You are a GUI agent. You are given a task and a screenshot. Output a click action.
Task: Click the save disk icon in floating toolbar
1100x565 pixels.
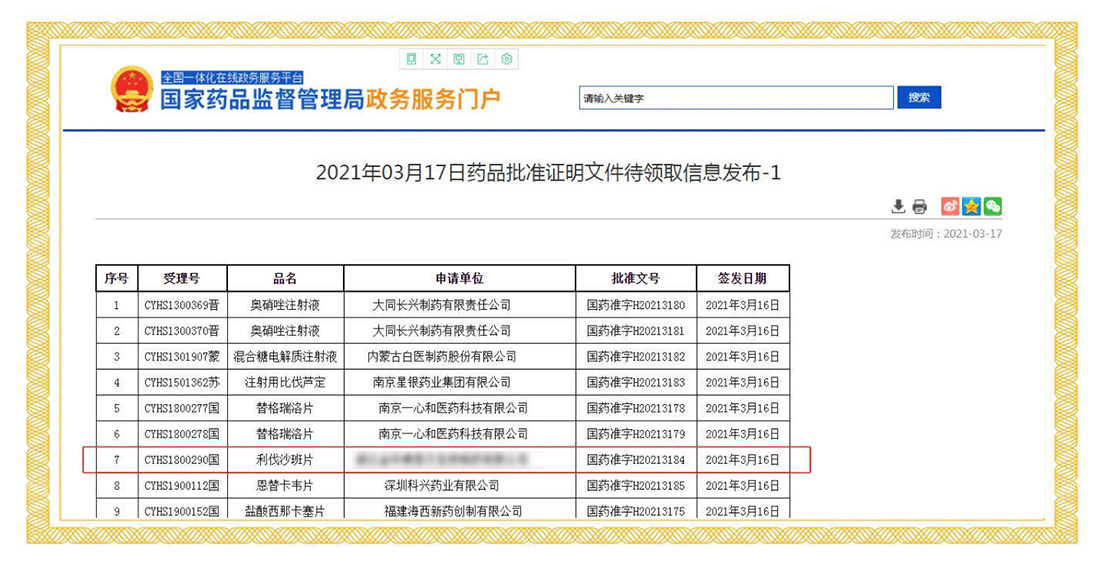[x=459, y=59]
